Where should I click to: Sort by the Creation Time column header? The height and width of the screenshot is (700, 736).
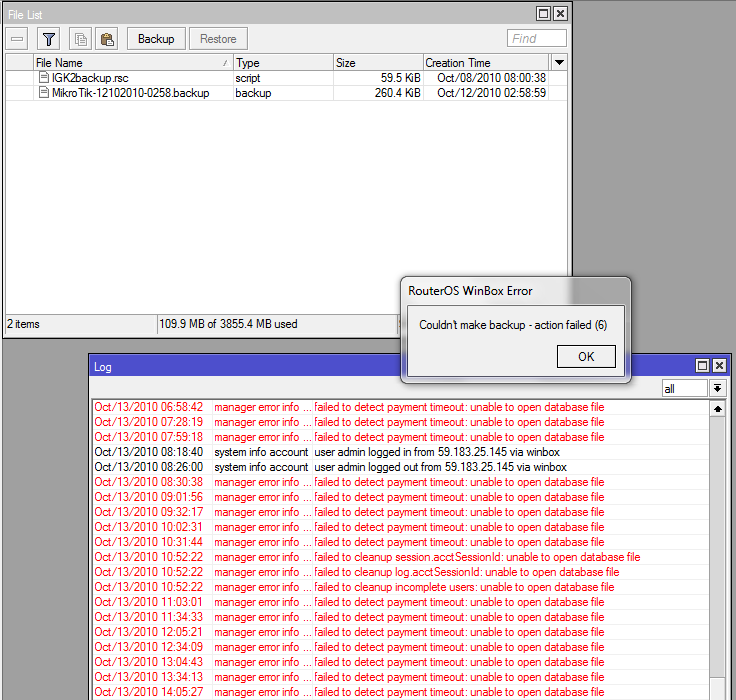point(486,62)
